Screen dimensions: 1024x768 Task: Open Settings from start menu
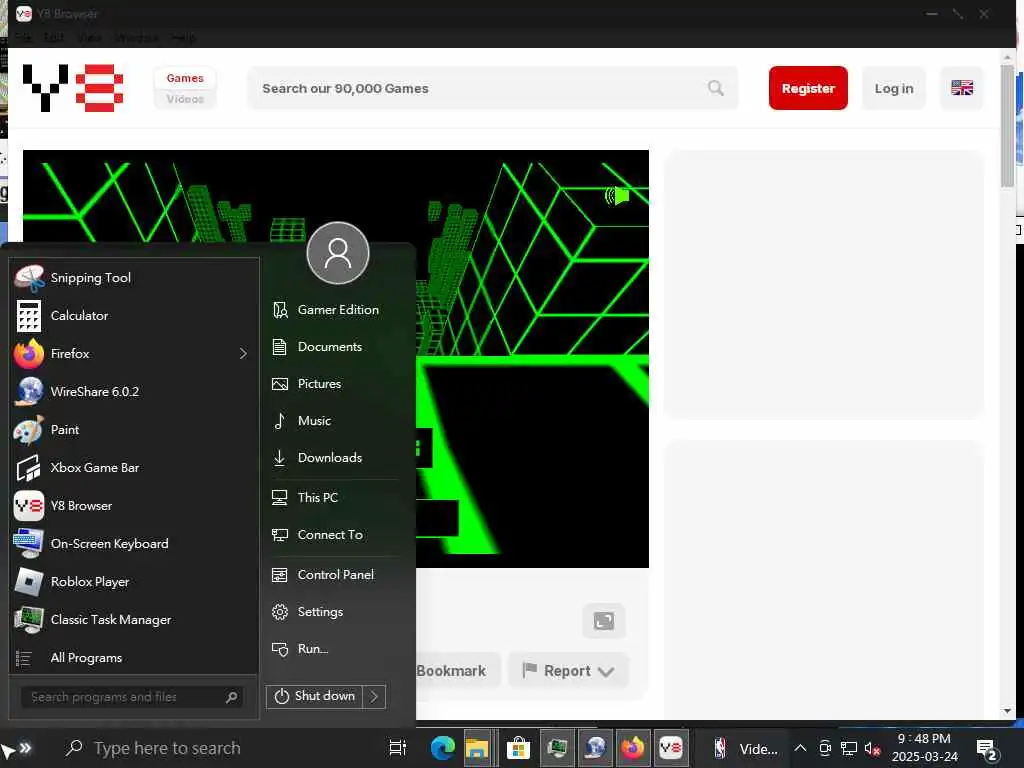[336, 612]
